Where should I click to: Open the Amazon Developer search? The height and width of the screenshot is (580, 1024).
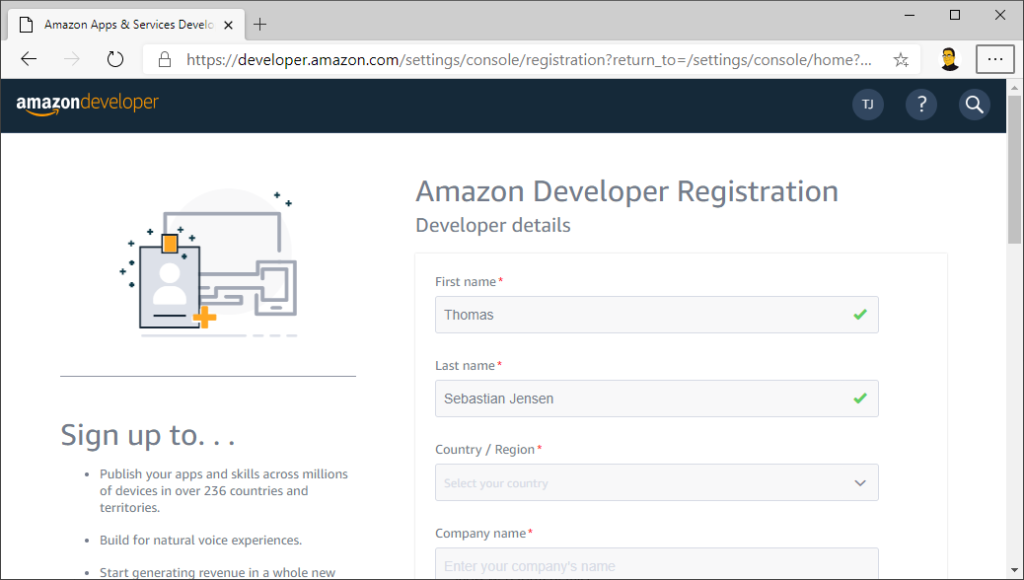tap(975, 104)
